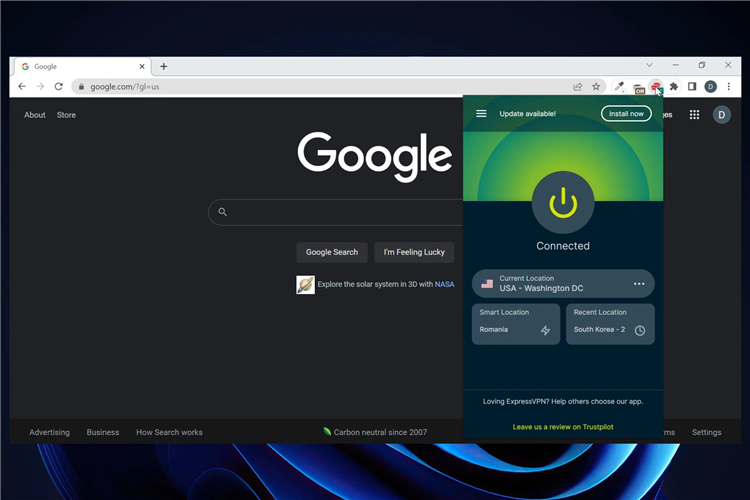Click the ExpressVPN extension icon in toolbar

pyautogui.click(x=656, y=87)
